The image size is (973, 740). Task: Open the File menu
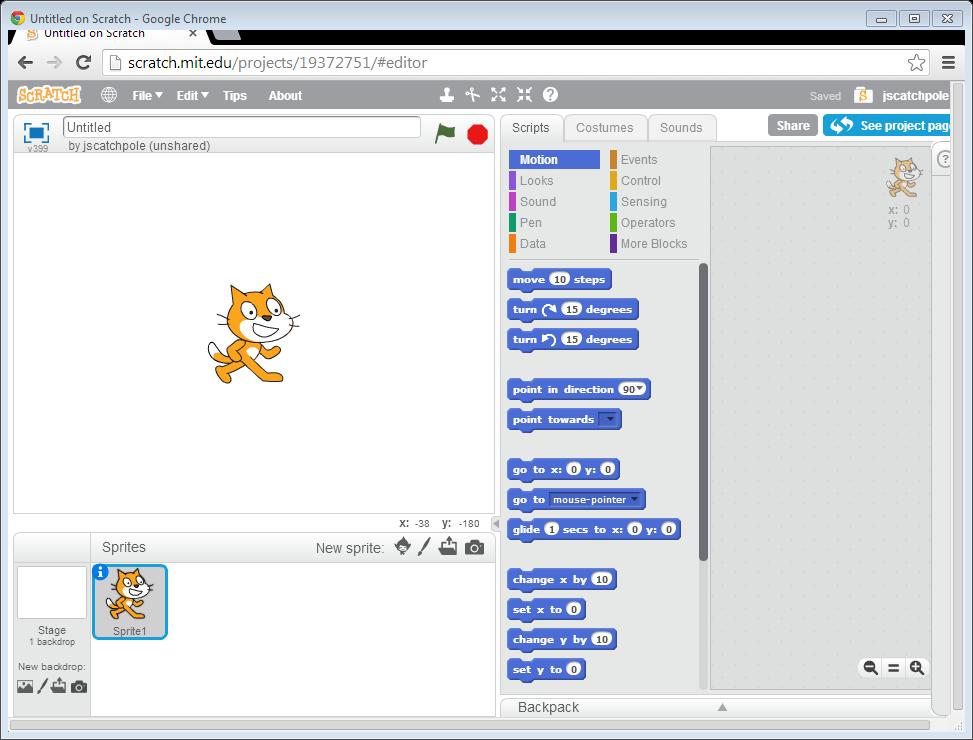coord(147,96)
